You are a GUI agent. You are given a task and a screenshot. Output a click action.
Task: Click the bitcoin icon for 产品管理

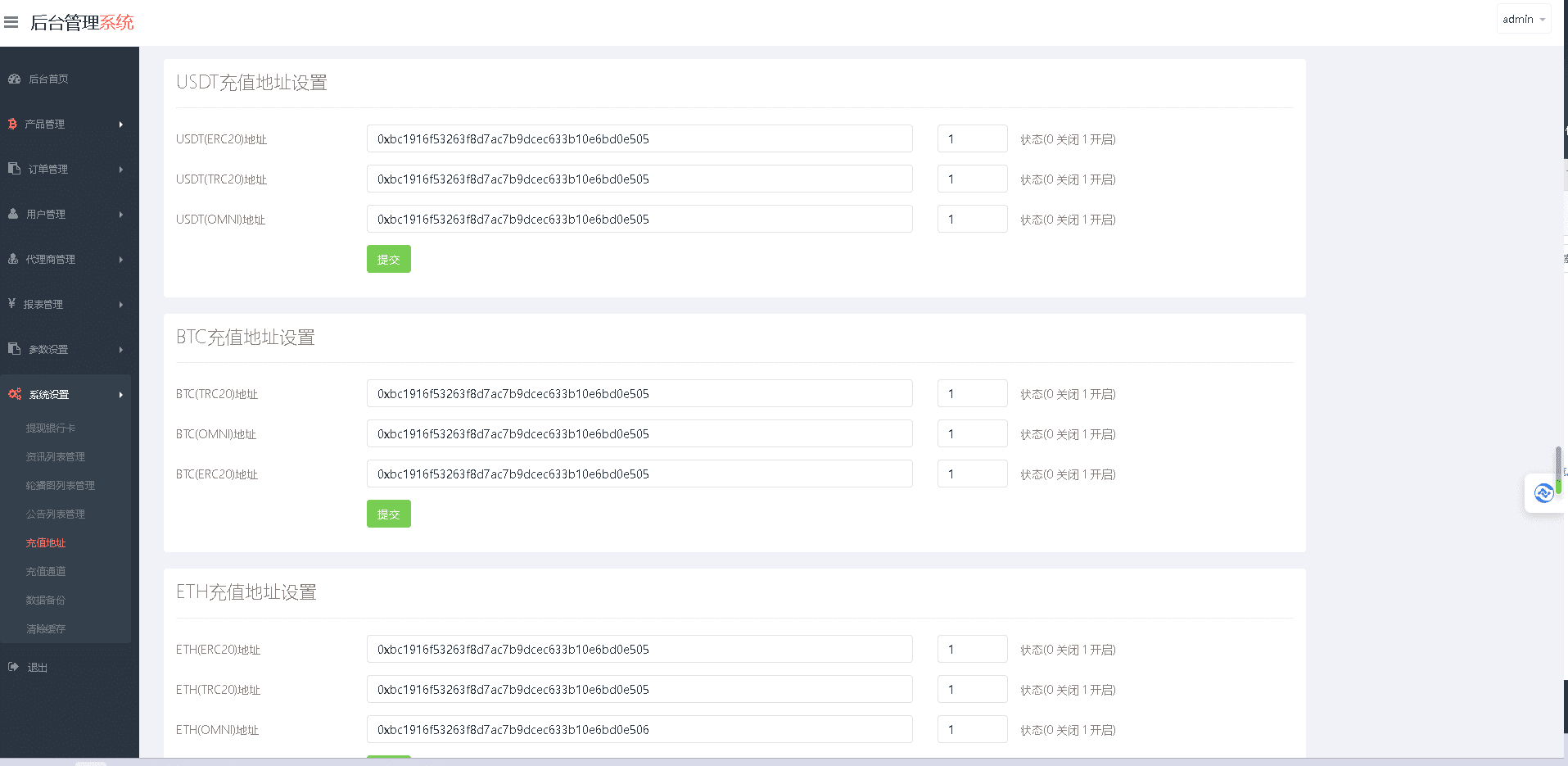point(12,124)
